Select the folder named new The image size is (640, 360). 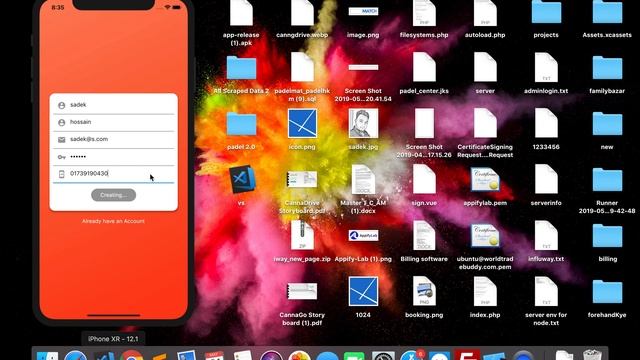click(x=607, y=123)
